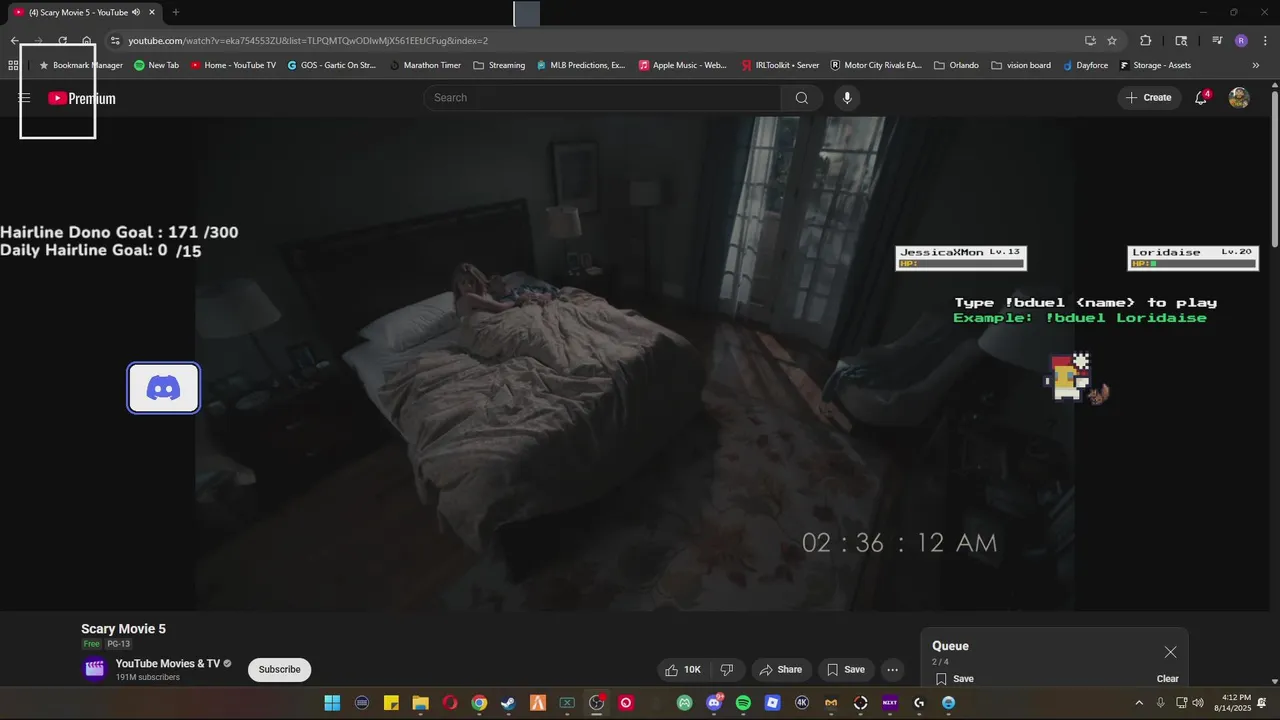The width and height of the screenshot is (1280, 720).
Task: Open File Explorer from taskbar
Action: 420,703
